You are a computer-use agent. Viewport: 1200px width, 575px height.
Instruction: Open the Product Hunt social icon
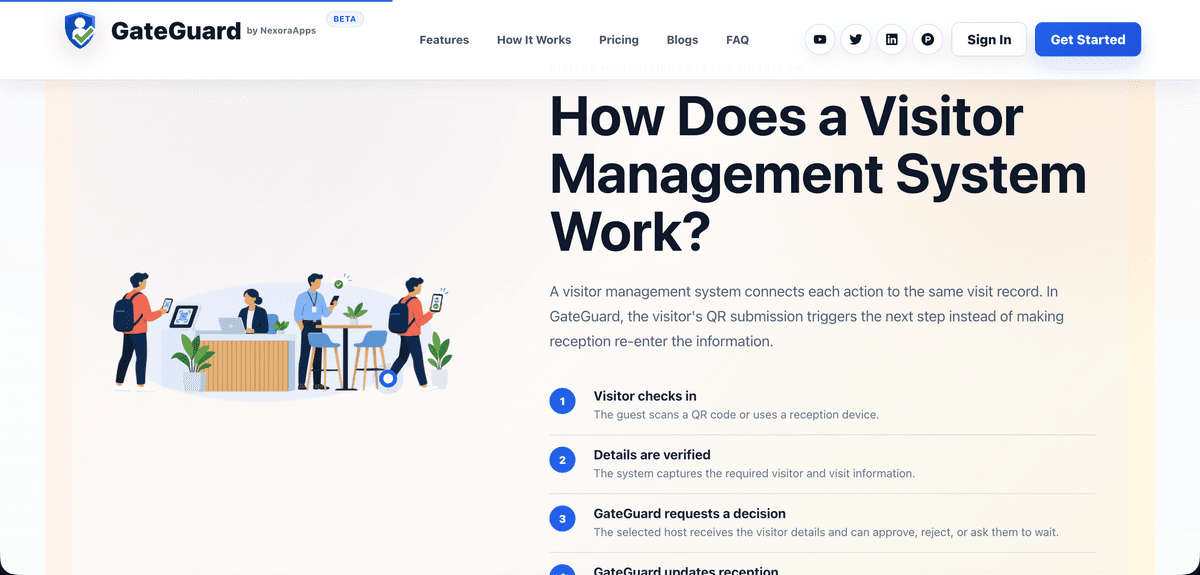[x=928, y=40]
